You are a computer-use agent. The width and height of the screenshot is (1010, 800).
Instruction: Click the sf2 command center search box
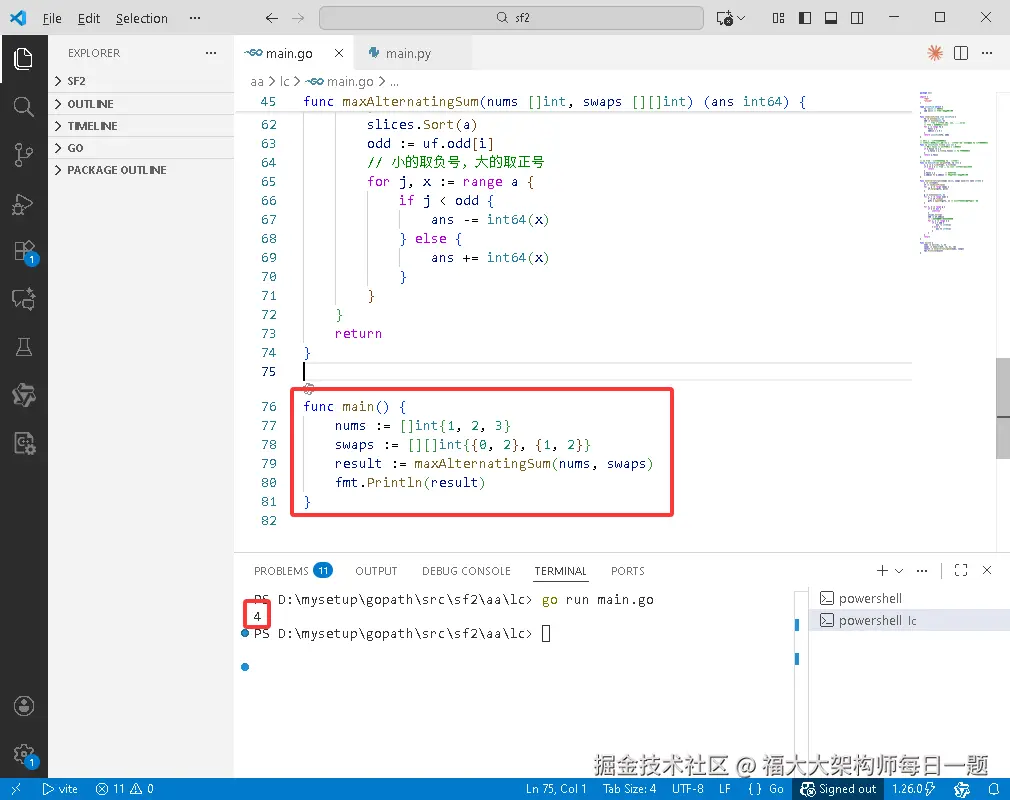tap(511, 18)
